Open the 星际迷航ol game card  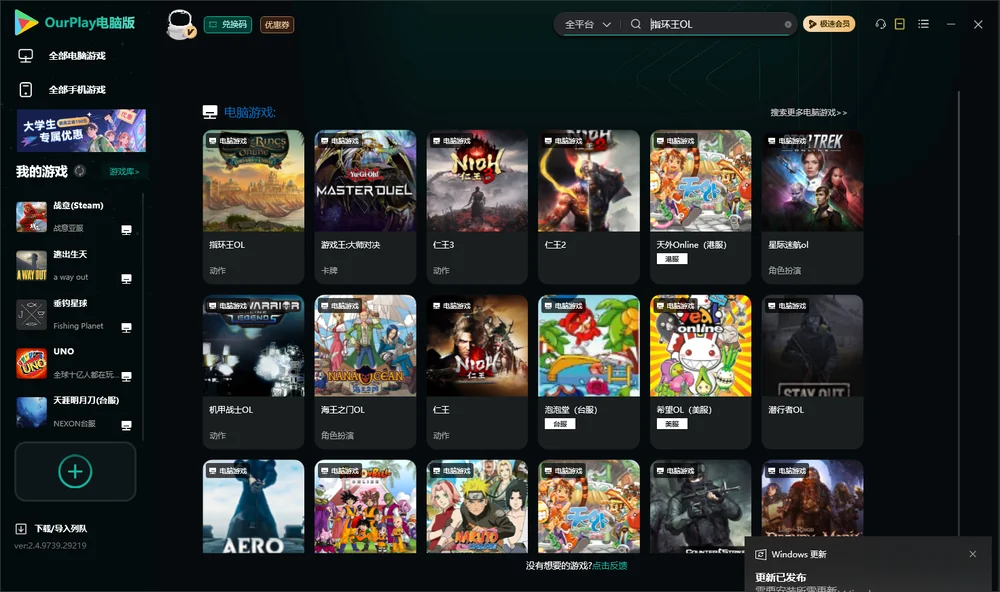pos(812,207)
